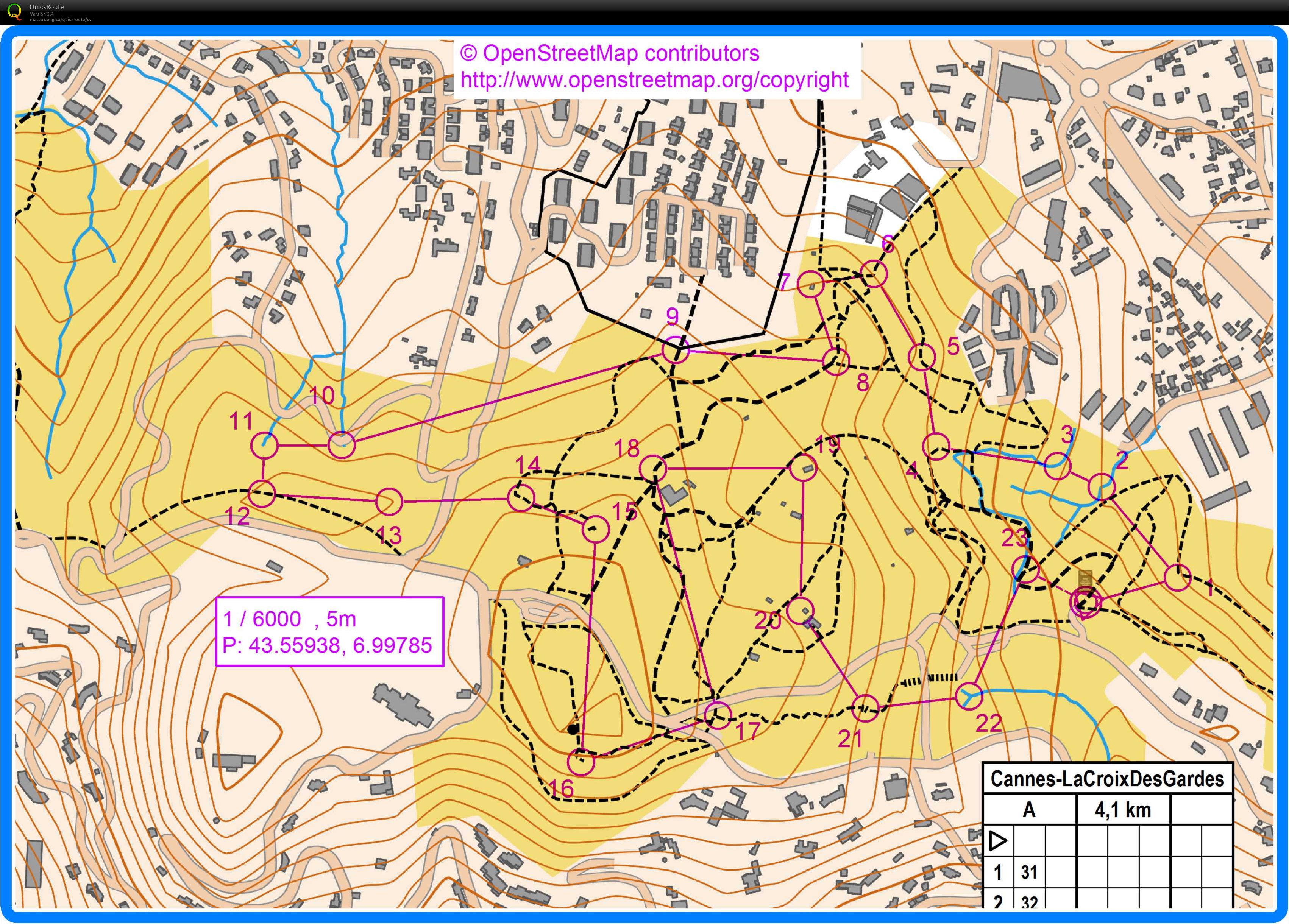Click control code 31 in the table
Screen dimensions: 1289x924
coord(1029,872)
